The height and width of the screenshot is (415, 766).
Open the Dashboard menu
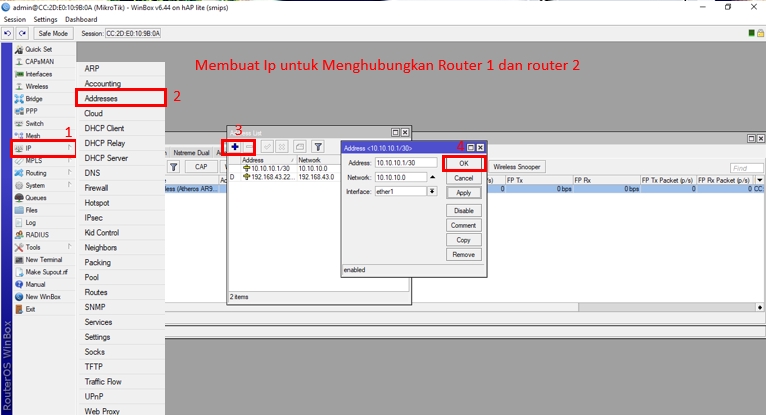point(81,20)
